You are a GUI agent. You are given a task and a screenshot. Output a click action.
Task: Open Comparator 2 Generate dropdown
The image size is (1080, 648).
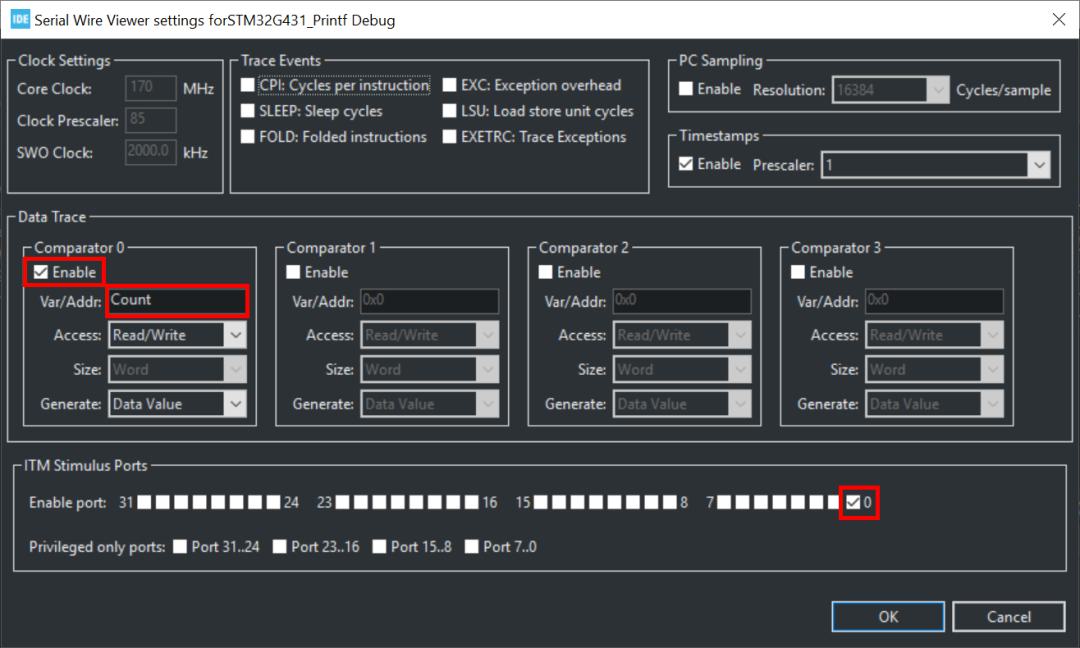(x=682, y=404)
